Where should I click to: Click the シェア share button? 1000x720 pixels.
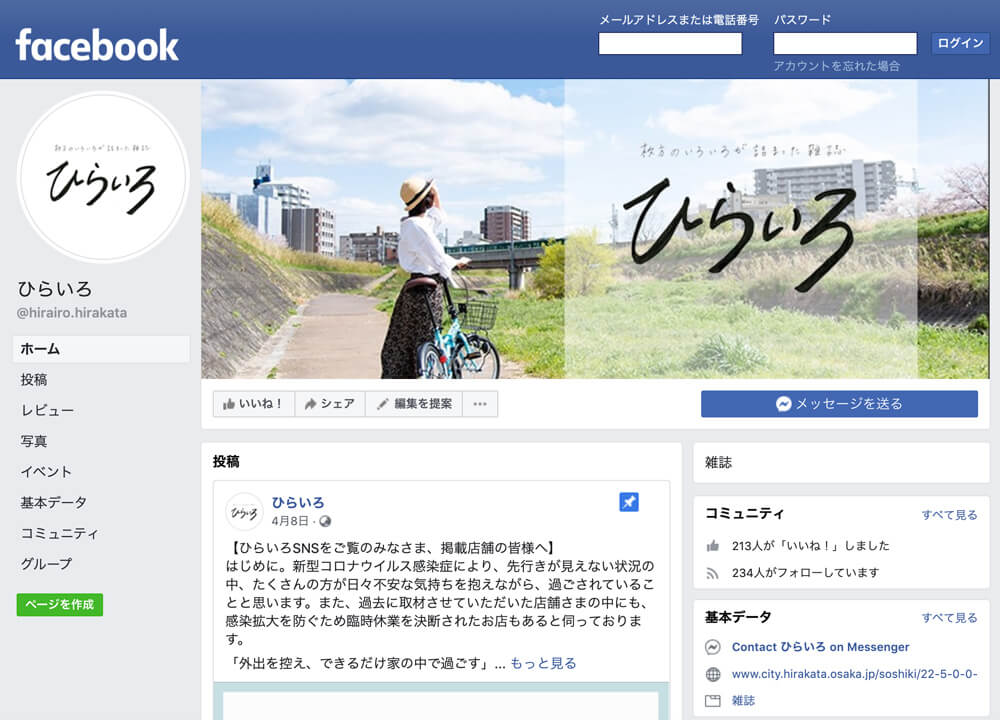click(330, 404)
